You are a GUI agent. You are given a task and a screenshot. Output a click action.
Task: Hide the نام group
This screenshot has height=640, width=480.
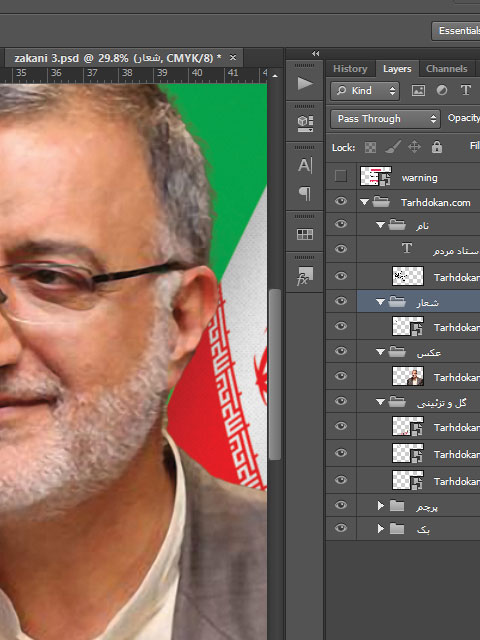[341, 224]
